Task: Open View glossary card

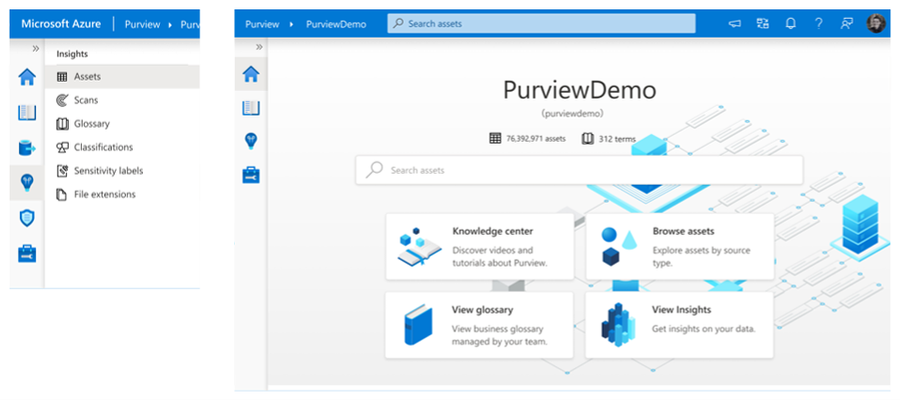Action: [x=479, y=325]
